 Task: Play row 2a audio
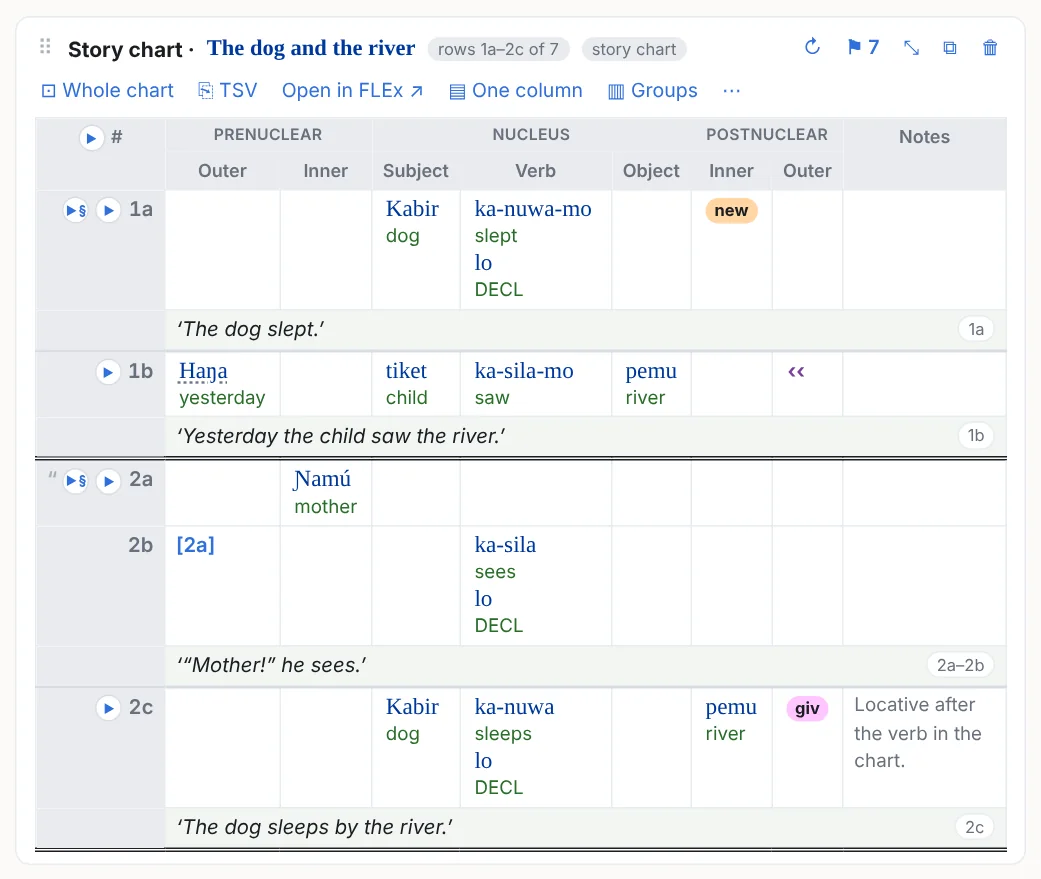point(108,481)
